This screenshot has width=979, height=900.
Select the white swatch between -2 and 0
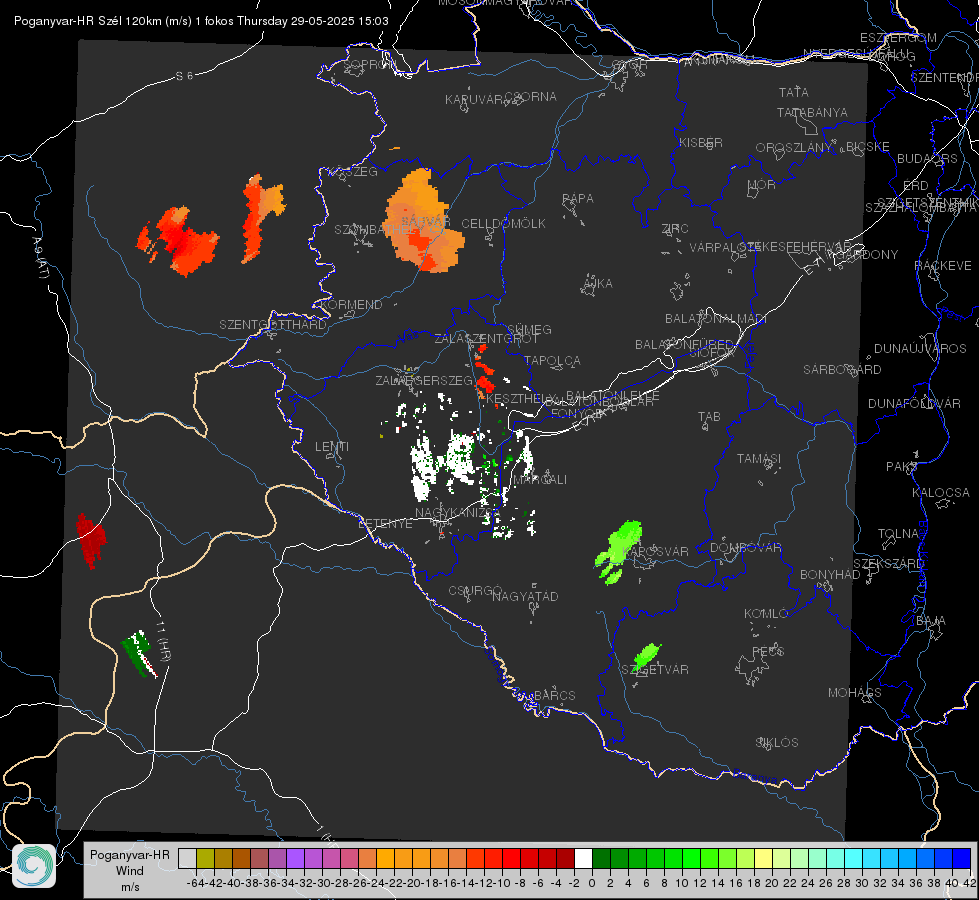click(x=583, y=858)
